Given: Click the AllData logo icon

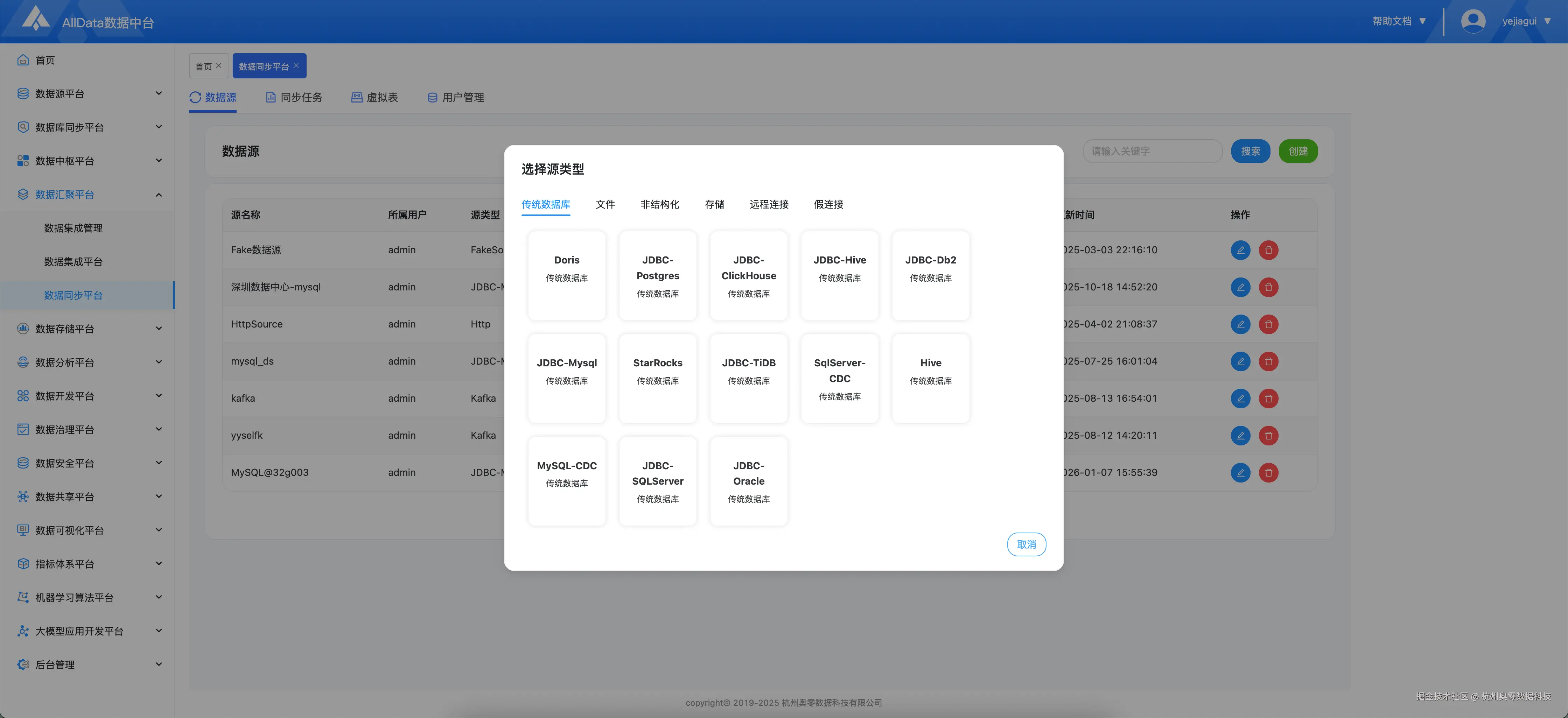Looking at the screenshot, I should (x=35, y=19).
